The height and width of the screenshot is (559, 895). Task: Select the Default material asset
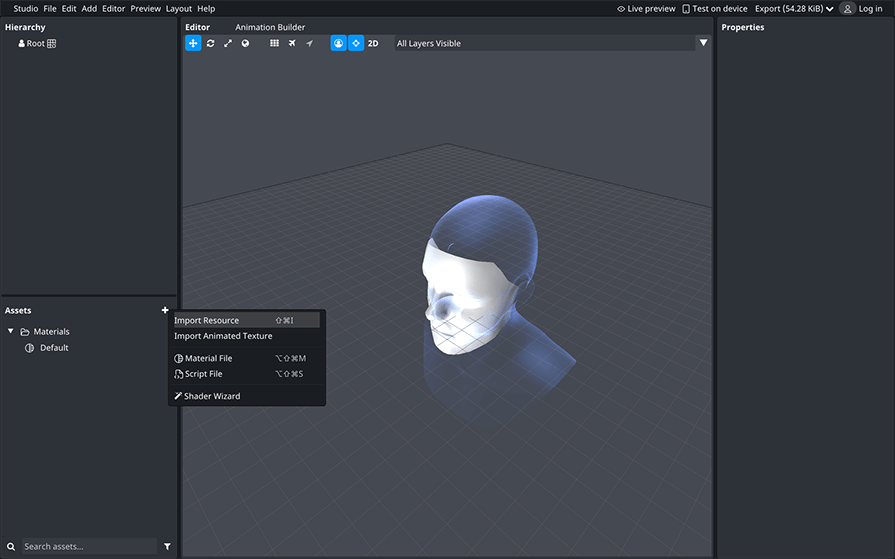click(x=54, y=348)
